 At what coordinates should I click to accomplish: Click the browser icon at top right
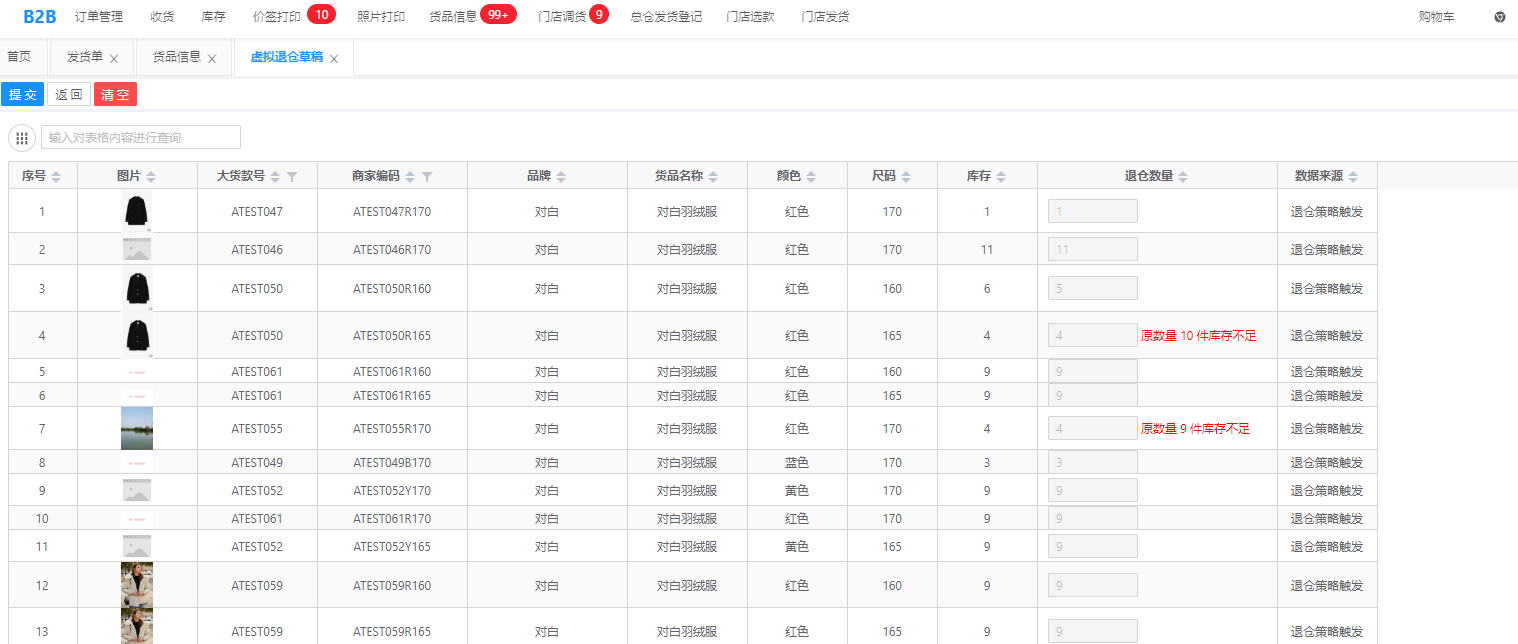tap(1500, 17)
